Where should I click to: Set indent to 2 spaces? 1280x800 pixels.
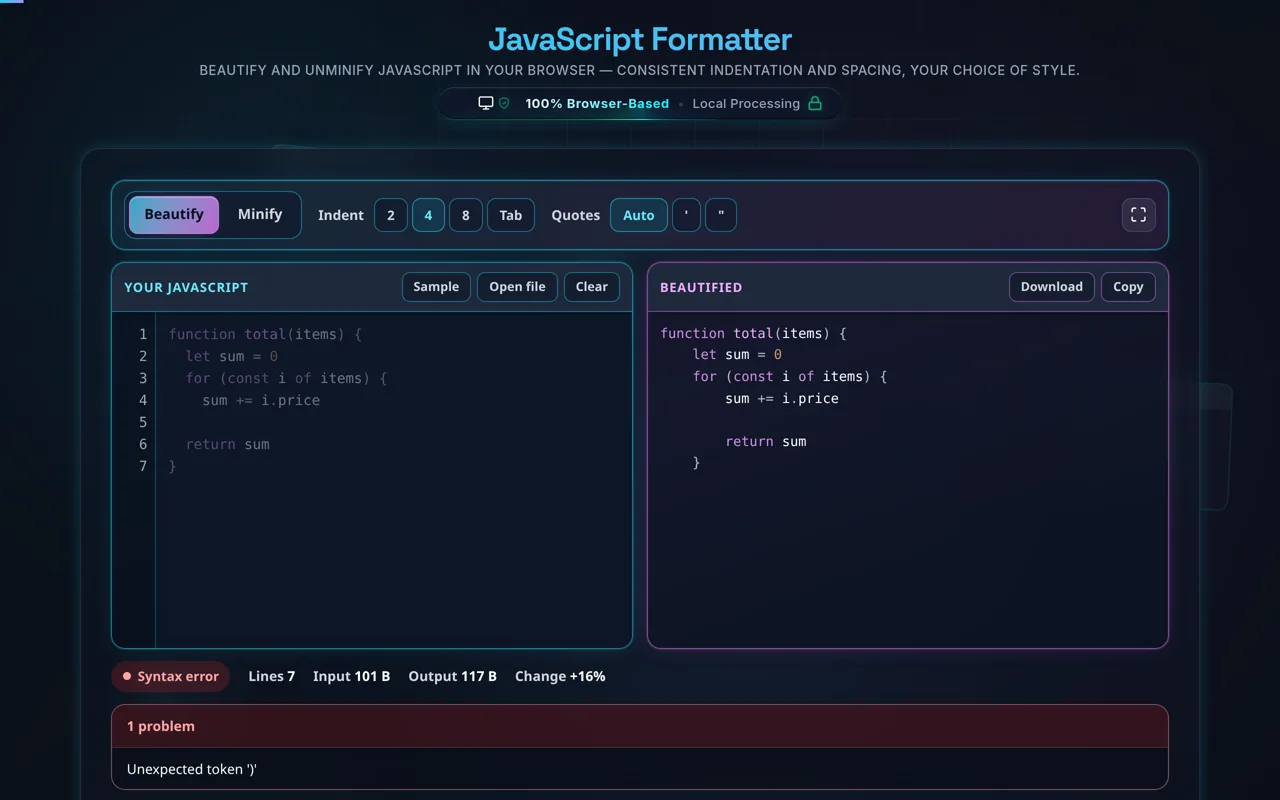391,215
